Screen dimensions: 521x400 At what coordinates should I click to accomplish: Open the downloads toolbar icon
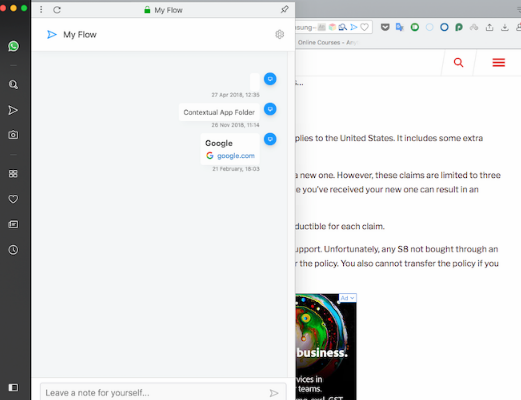(x=505, y=27)
